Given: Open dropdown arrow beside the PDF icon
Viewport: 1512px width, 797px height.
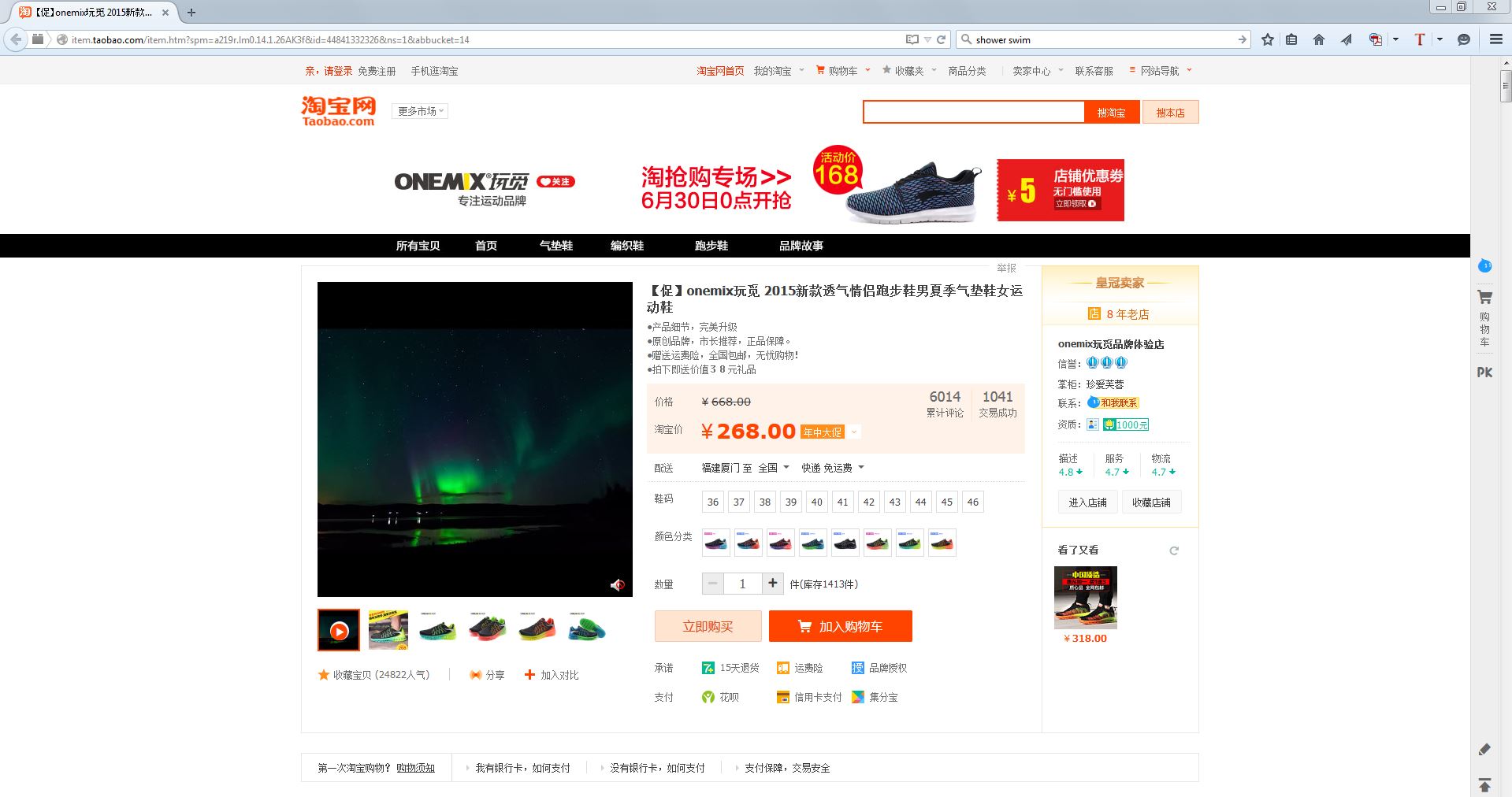Looking at the screenshot, I should 1395,39.
